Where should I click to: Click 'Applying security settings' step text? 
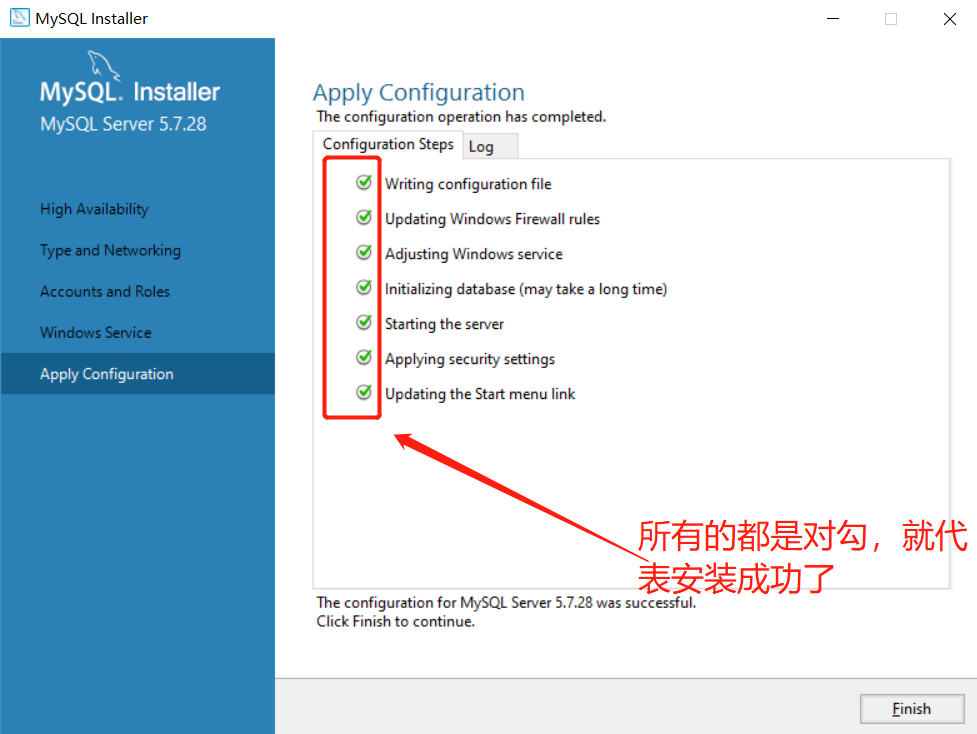pos(470,360)
